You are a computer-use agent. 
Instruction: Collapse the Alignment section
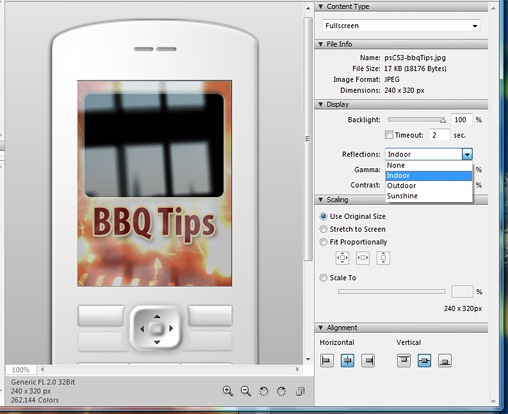pos(321,328)
